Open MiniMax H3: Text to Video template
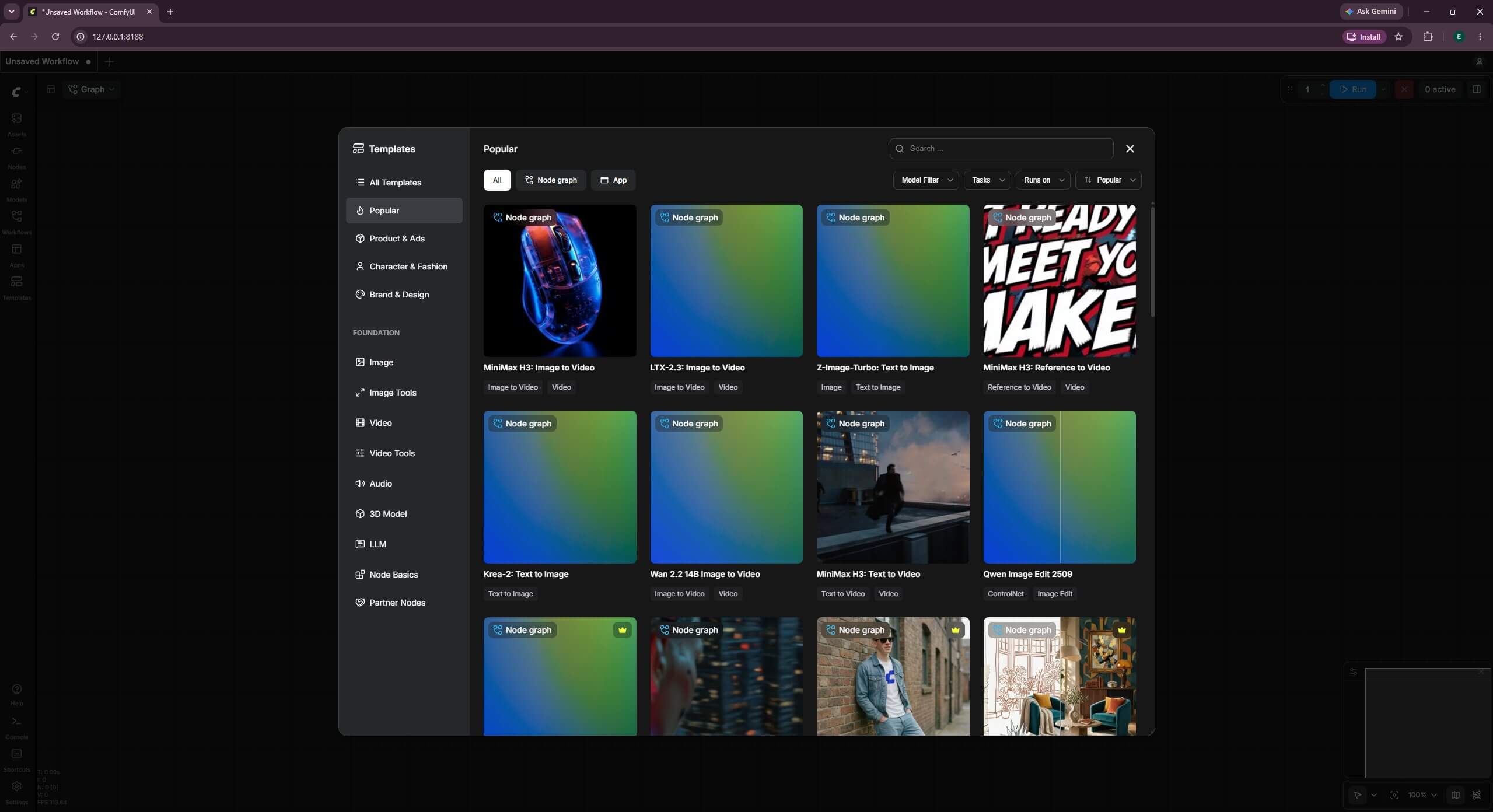This screenshot has height=812, width=1493. click(x=893, y=487)
